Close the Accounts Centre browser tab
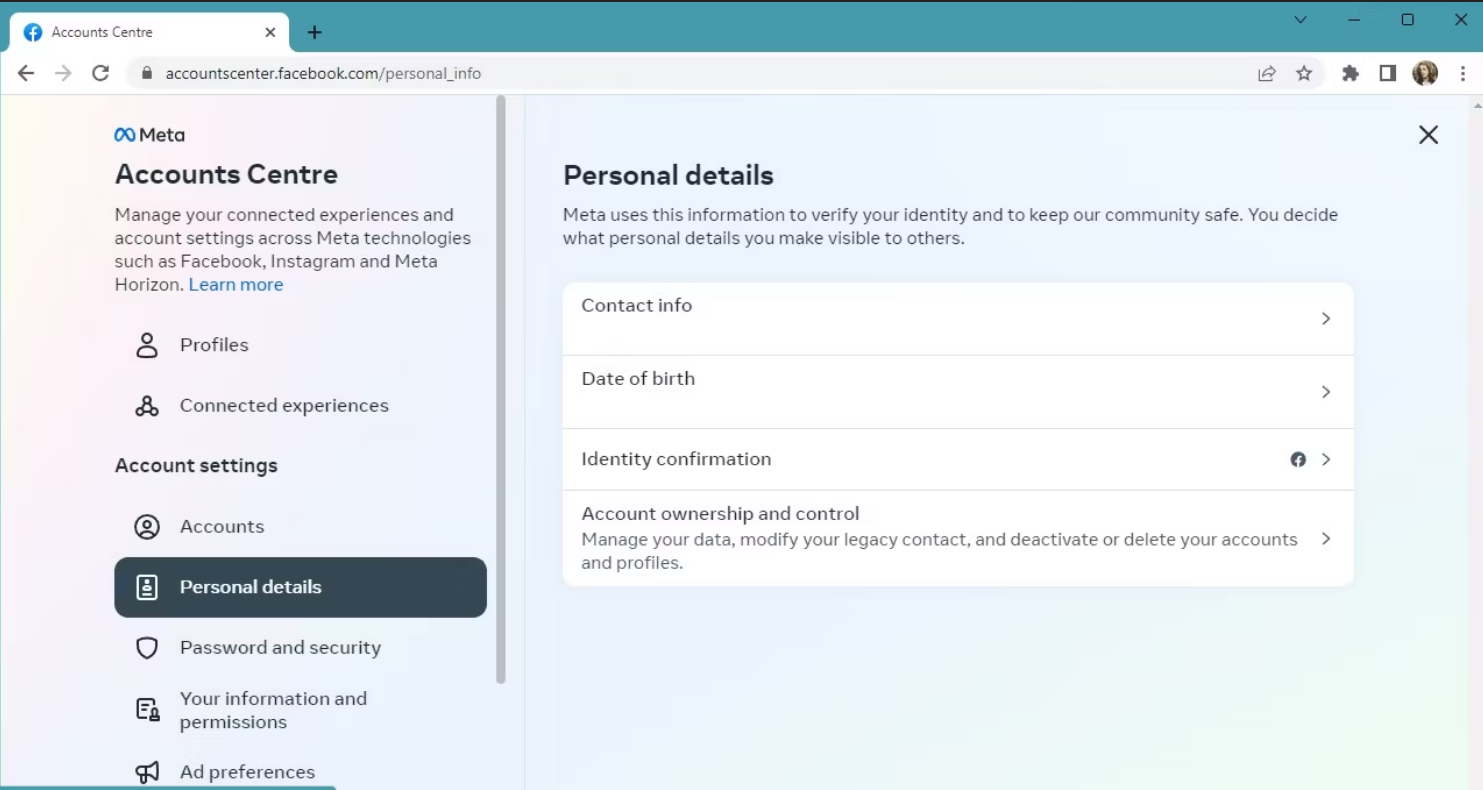The height and width of the screenshot is (790, 1483). (270, 32)
